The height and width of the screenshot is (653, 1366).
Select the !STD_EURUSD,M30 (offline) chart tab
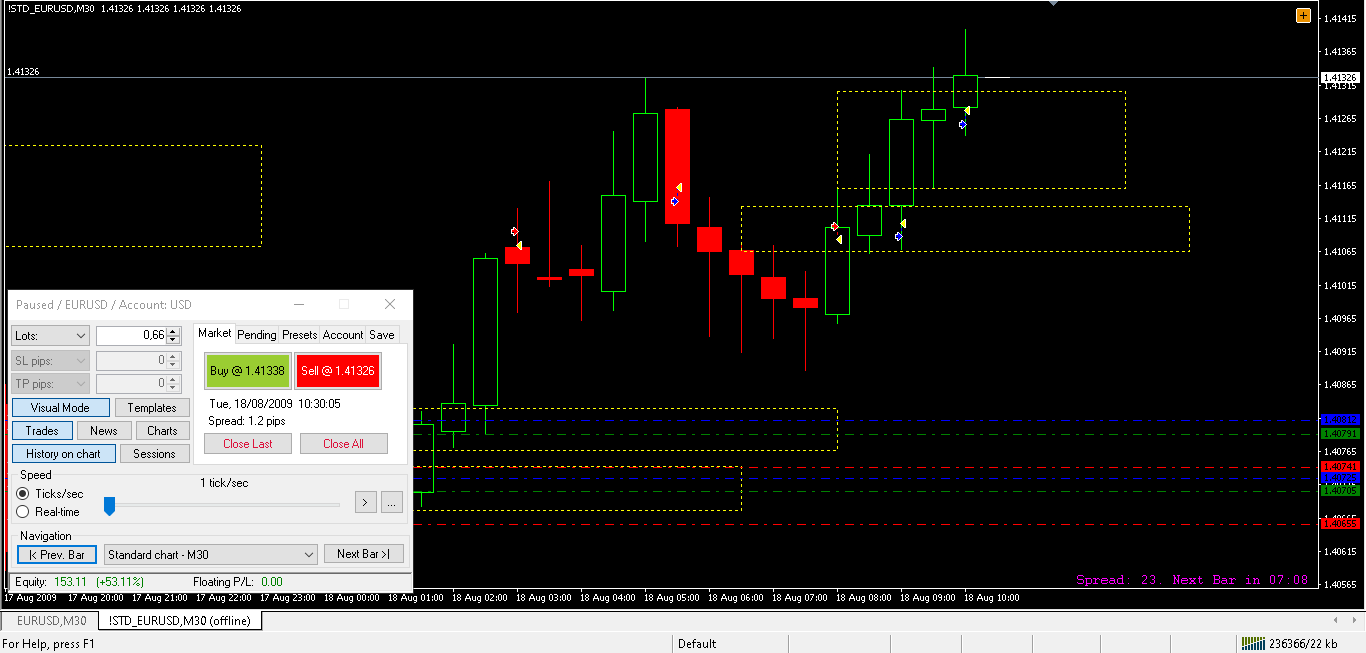tap(181, 621)
